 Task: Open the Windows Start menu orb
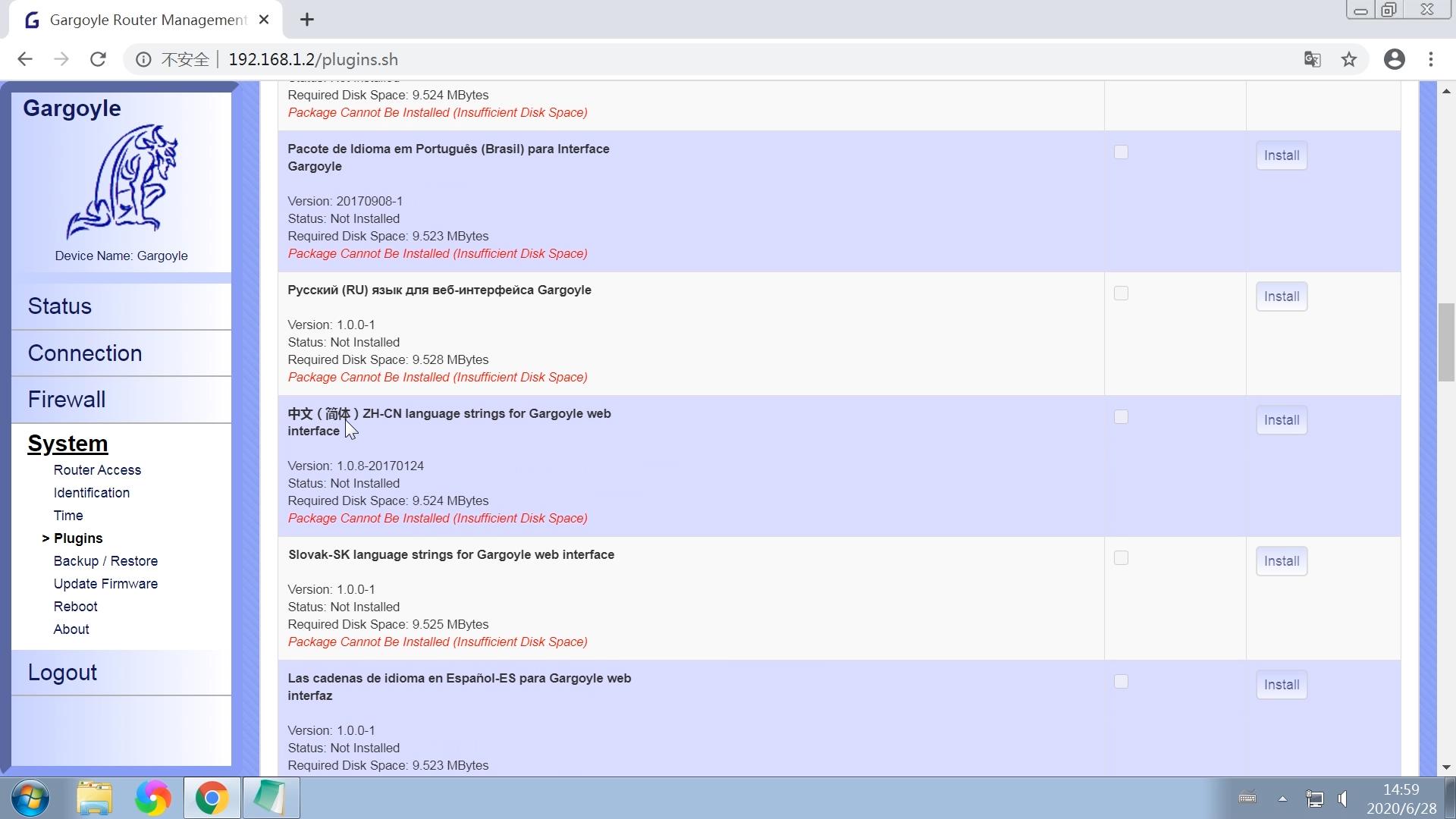click(30, 798)
